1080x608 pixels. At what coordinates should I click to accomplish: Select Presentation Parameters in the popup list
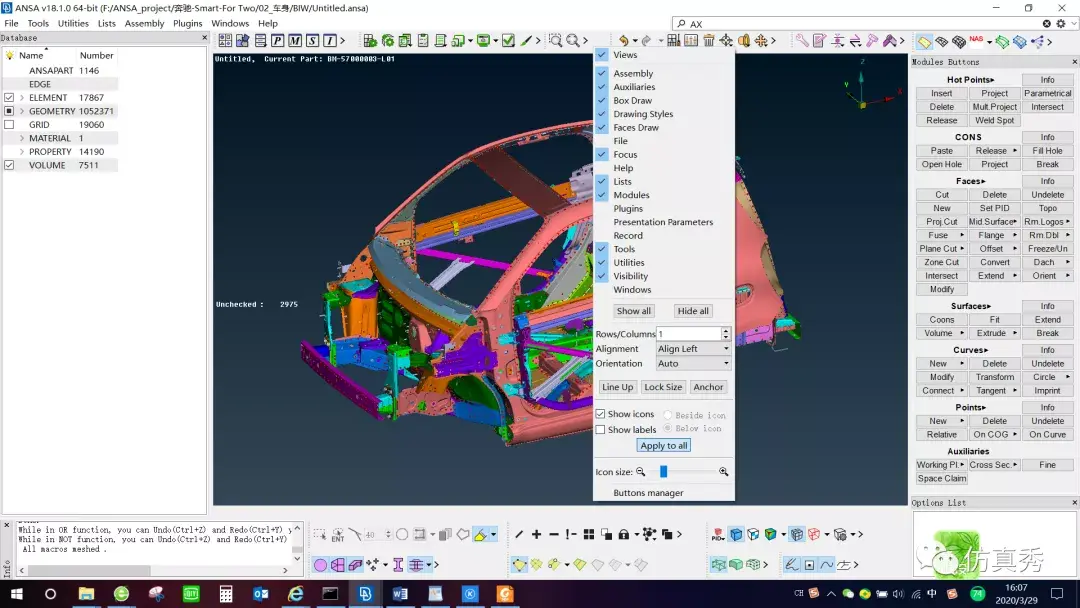(663, 222)
